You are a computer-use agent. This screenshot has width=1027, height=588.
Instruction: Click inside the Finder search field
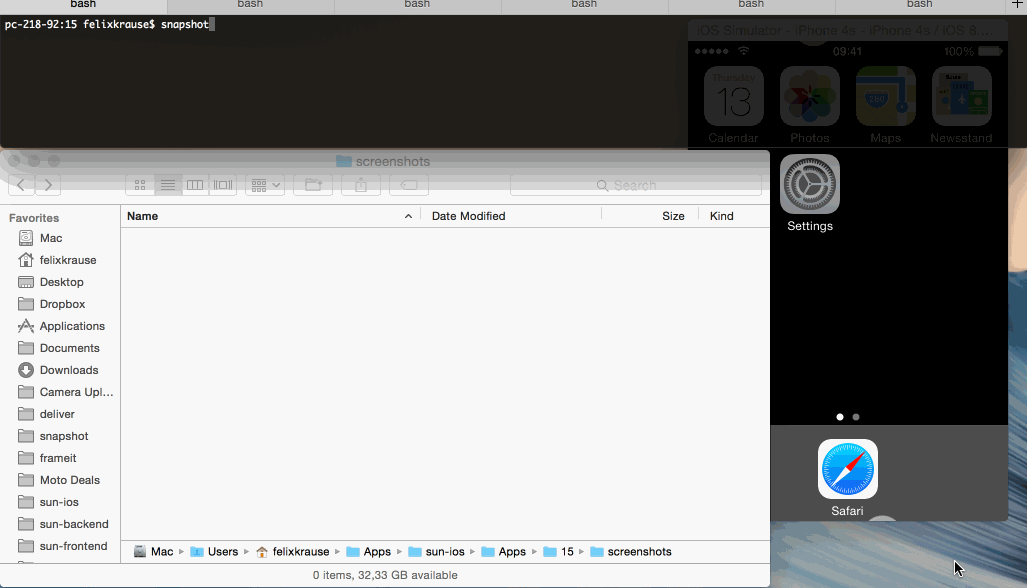pyautogui.click(x=635, y=184)
